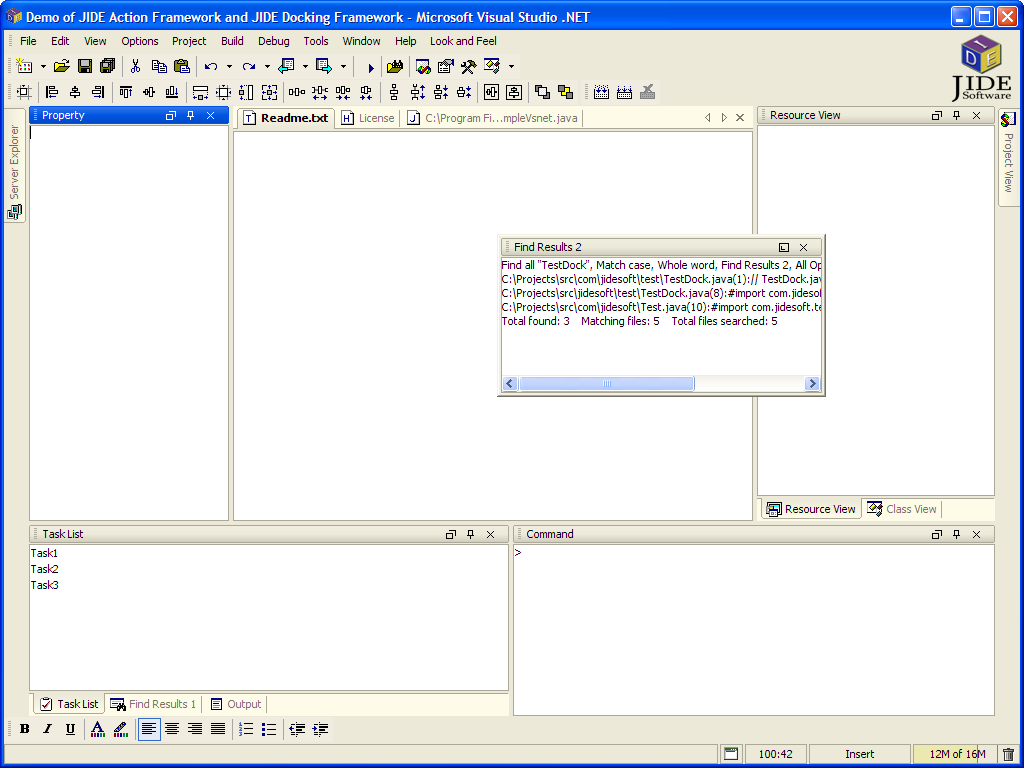Open the Navigate Backward dropdown arrow
Image resolution: width=1024 pixels, height=768 pixels.
pyautogui.click(x=305, y=67)
